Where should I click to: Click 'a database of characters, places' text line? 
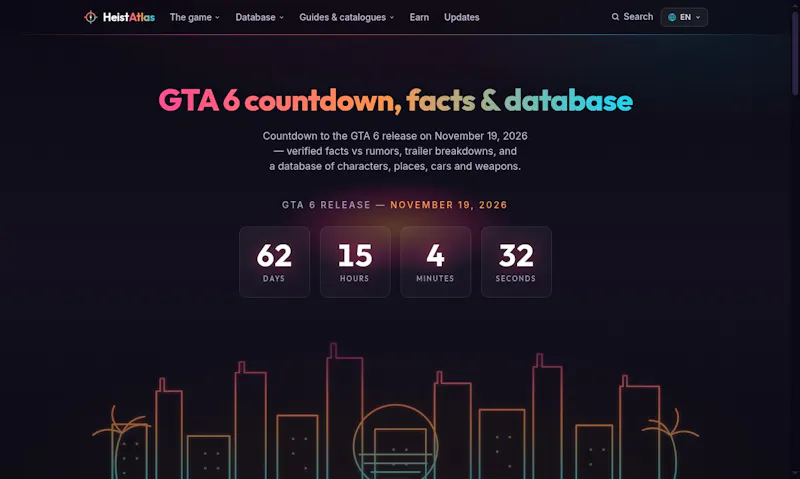(x=395, y=166)
